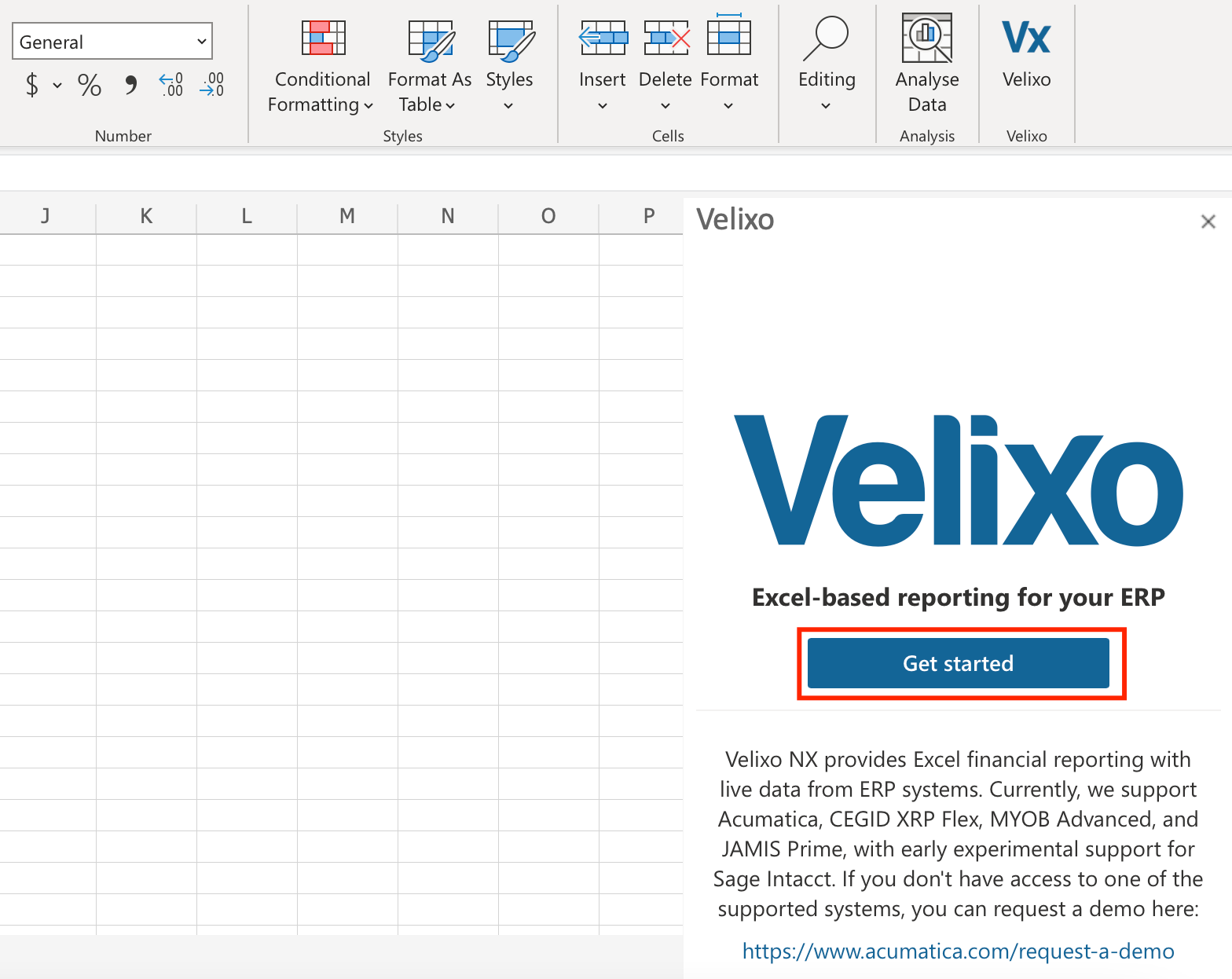
Task: Click the Insert cells icon
Action: 603,38
